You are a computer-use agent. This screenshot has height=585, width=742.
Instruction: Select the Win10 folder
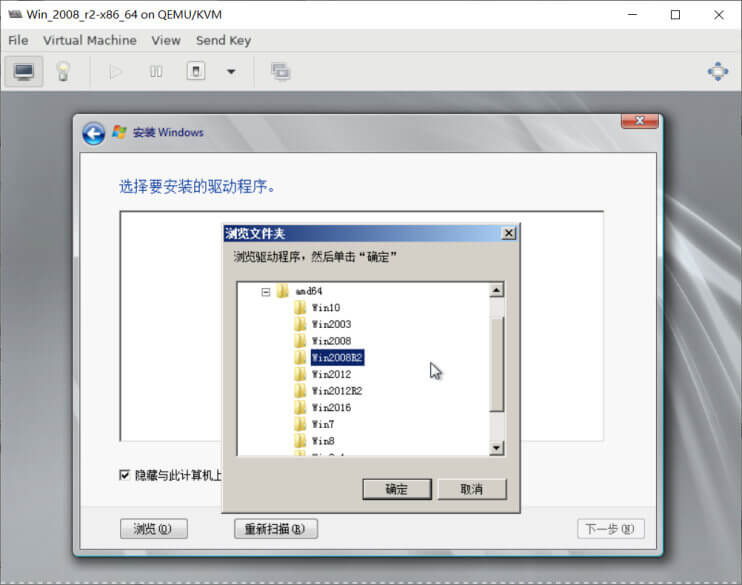tap(326, 308)
